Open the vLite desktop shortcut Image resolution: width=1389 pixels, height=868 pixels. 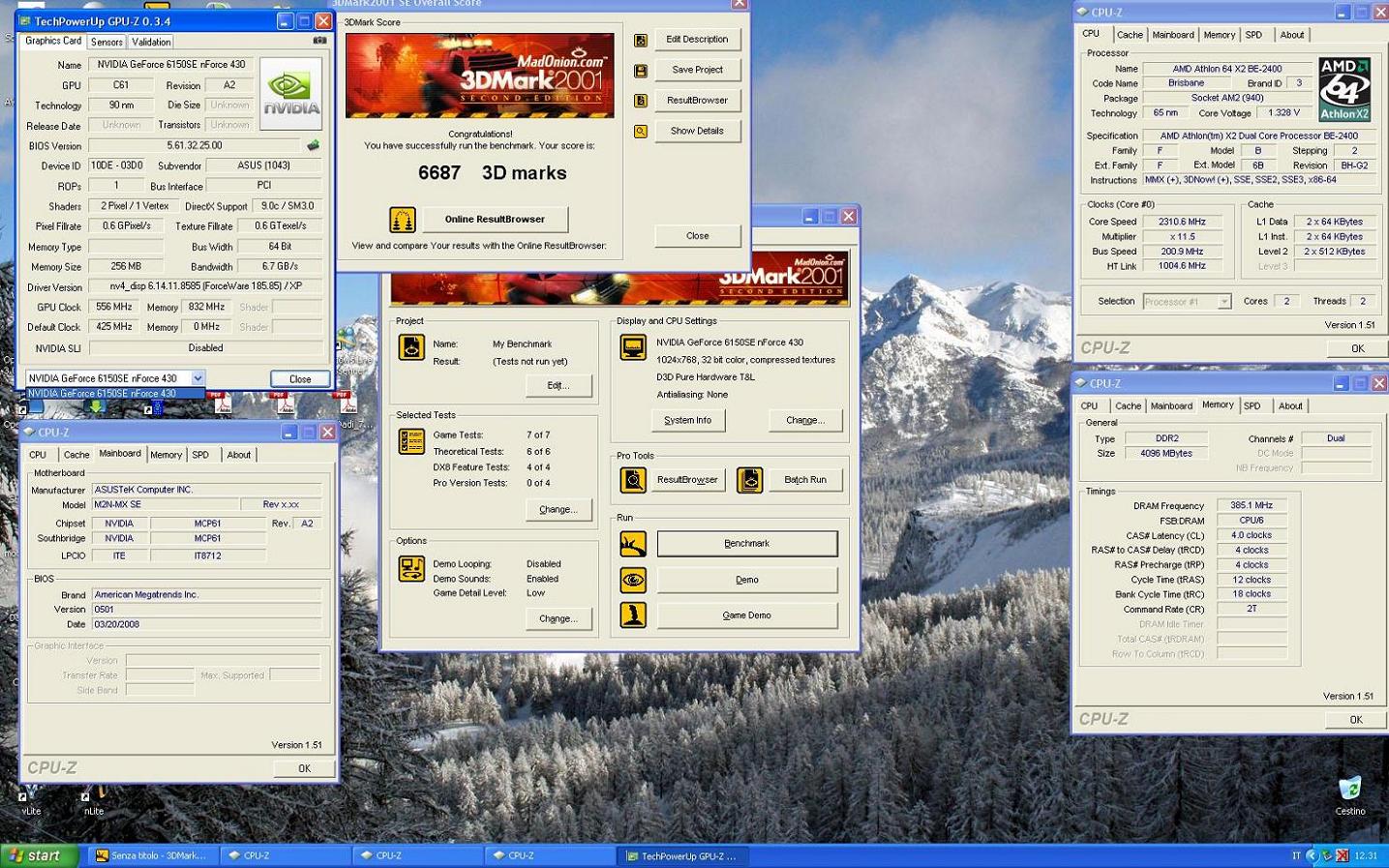31,799
